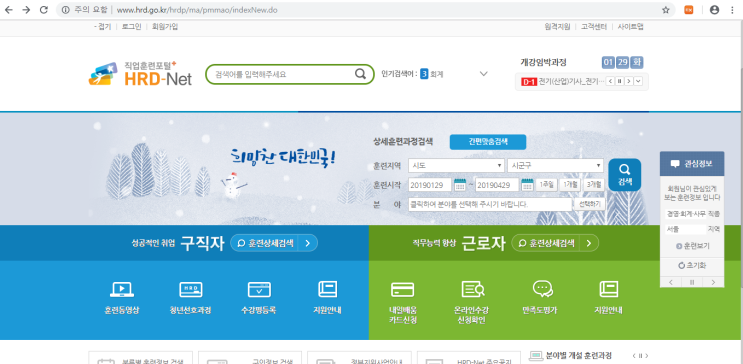Image resolution: width=743 pixels, height=364 pixels.
Task: Click the 접기 link at top
Action: click(x=102, y=27)
